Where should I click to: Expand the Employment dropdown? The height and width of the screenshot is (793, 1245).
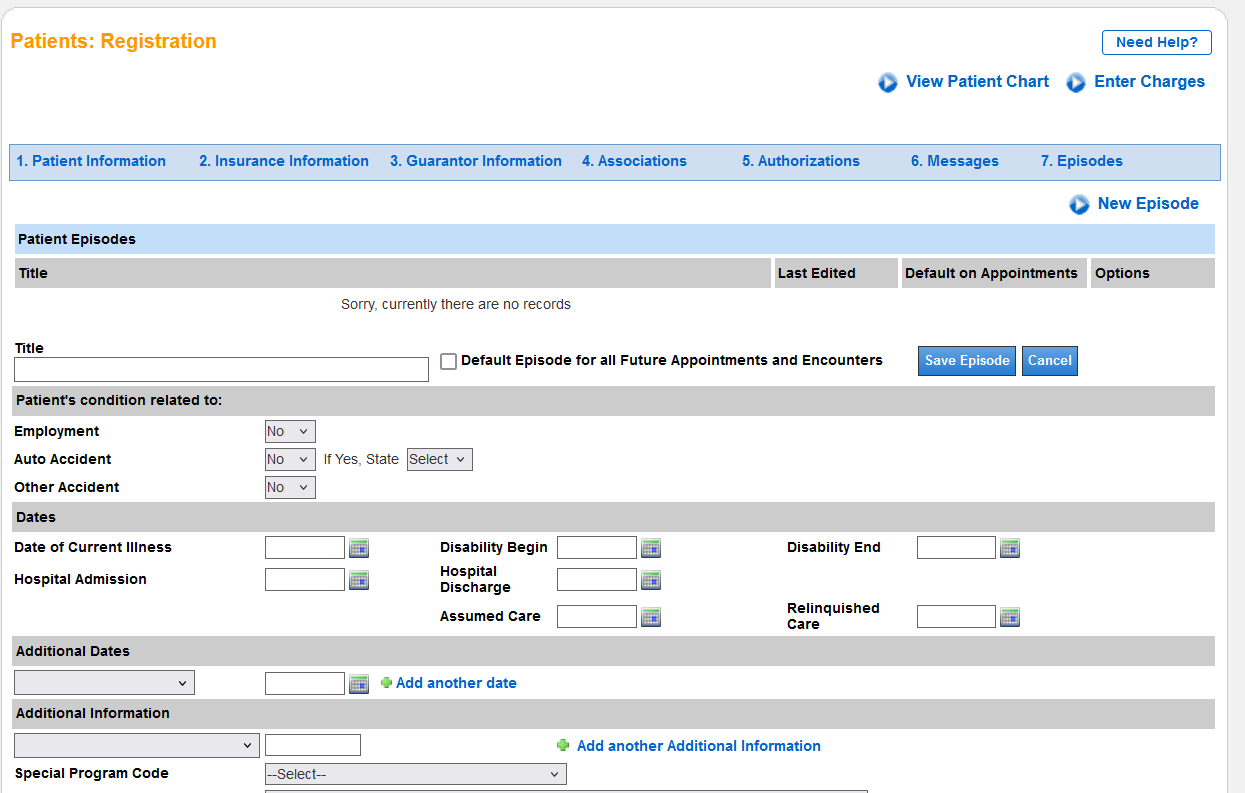(x=290, y=432)
